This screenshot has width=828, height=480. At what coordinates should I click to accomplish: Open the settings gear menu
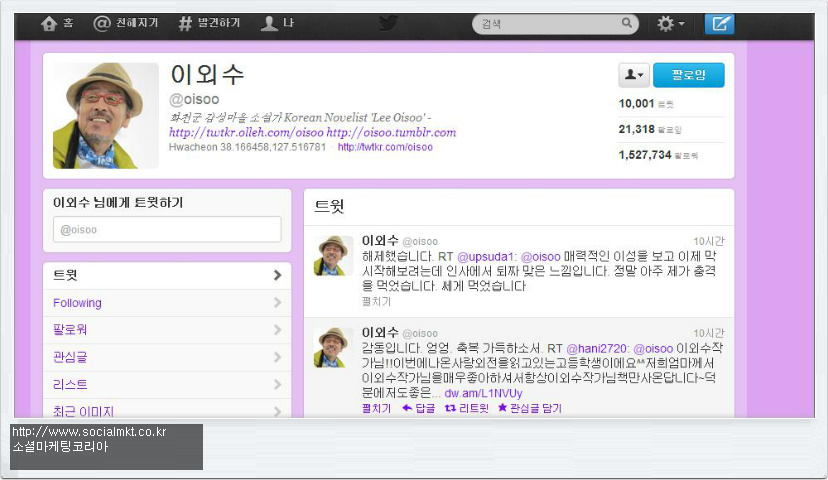click(x=670, y=24)
